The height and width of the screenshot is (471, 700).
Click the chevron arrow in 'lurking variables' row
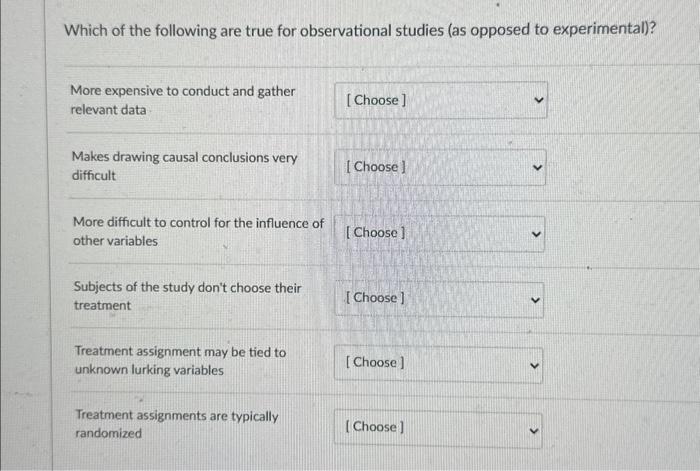click(534, 366)
